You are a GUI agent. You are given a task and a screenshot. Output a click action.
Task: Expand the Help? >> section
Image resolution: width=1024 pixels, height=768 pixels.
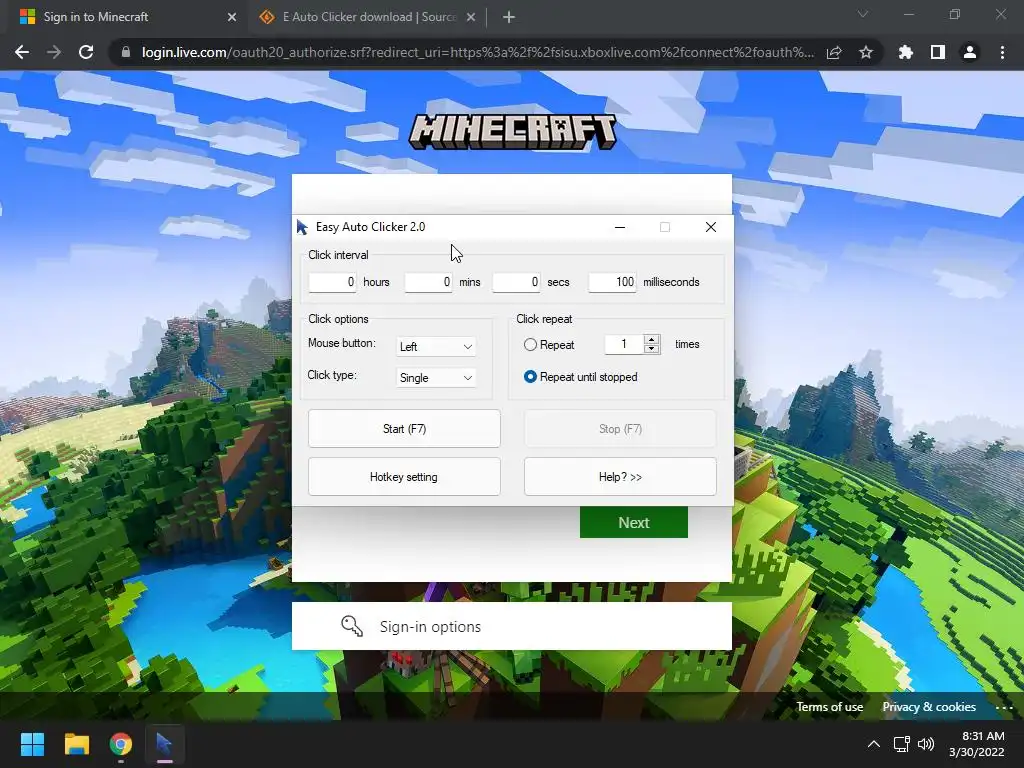click(x=620, y=477)
